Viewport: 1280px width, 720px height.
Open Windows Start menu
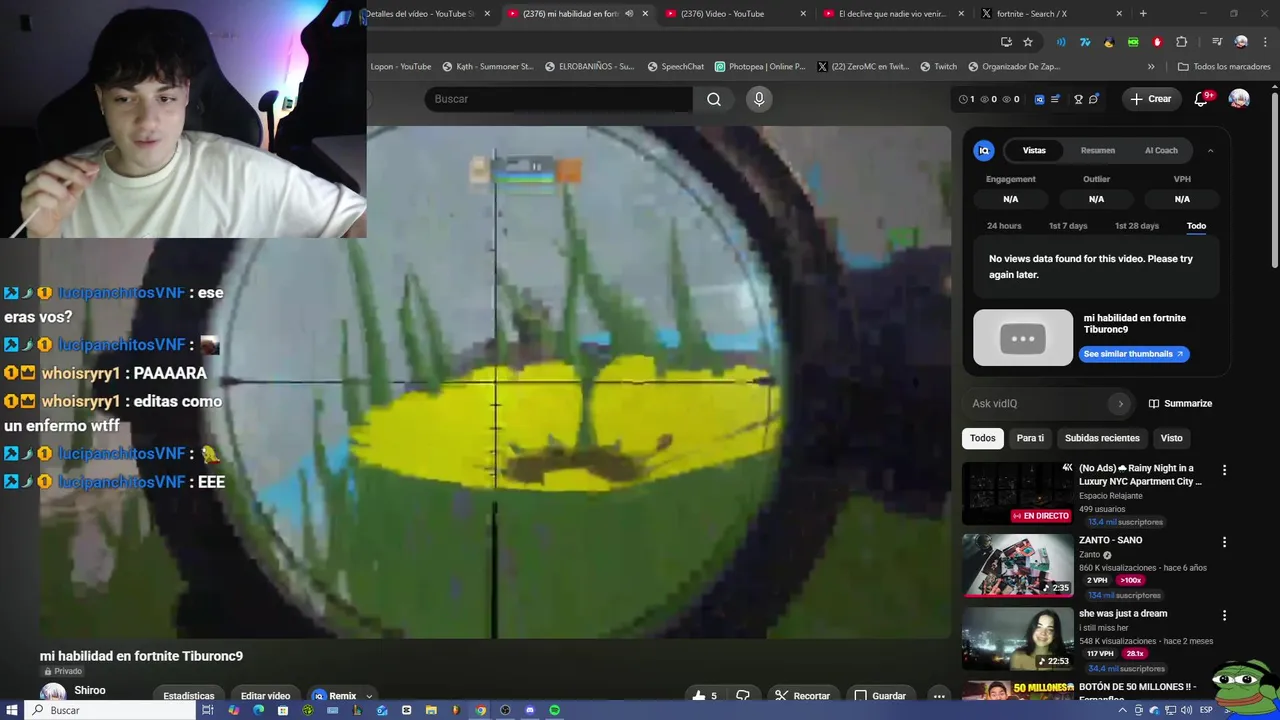tap(12, 710)
